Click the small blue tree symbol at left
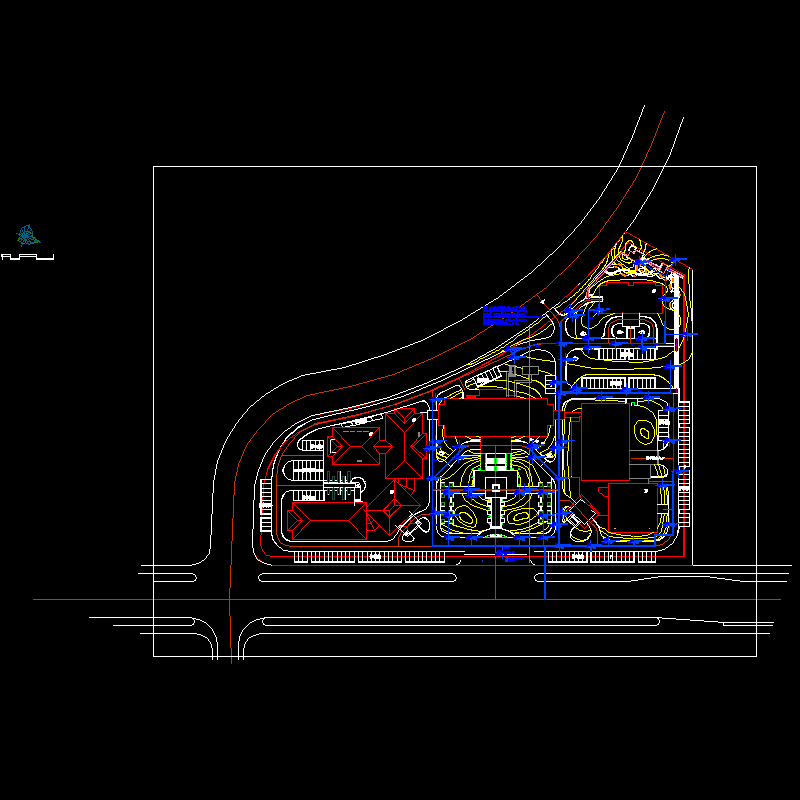Image resolution: width=800 pixels, height=800 pixels. [27, 236]
